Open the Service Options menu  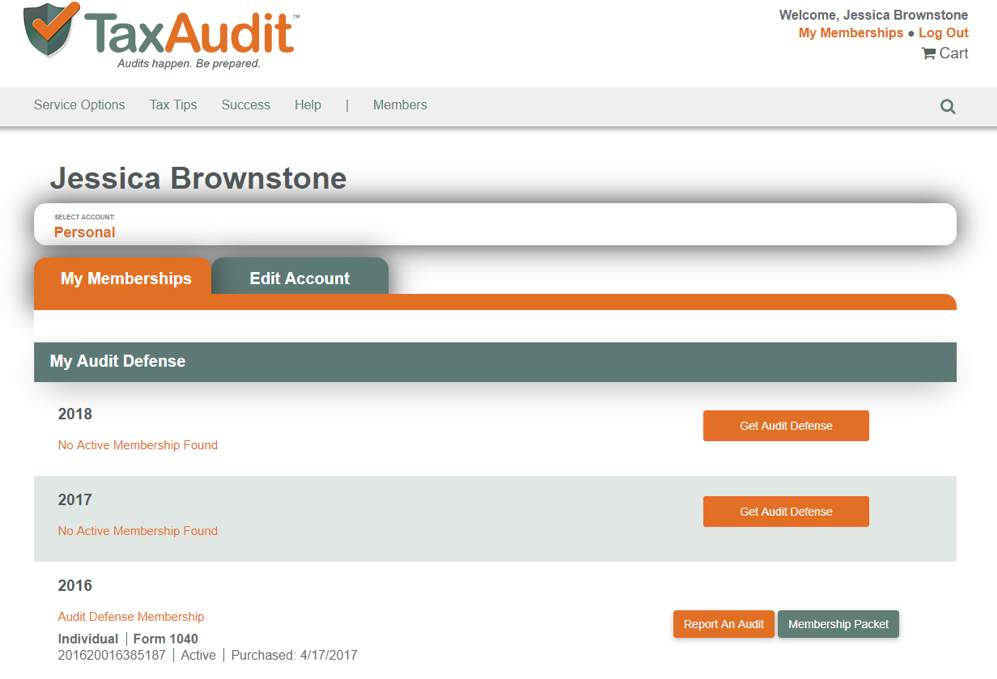[x=79, y=105]
